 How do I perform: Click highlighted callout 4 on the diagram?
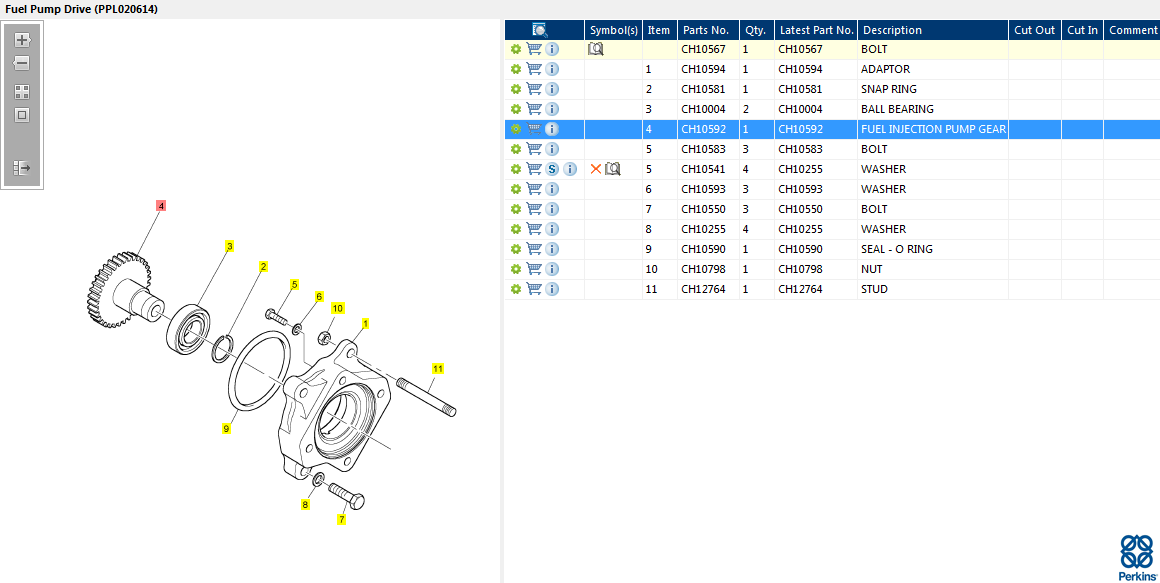(161, 205)
